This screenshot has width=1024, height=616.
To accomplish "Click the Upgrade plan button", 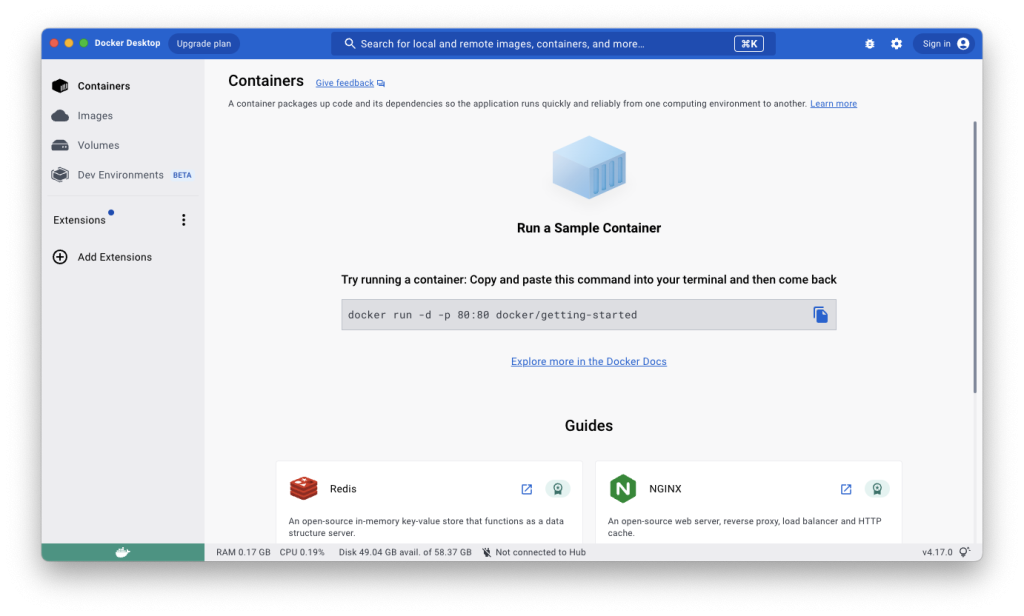I will (204, 44).
